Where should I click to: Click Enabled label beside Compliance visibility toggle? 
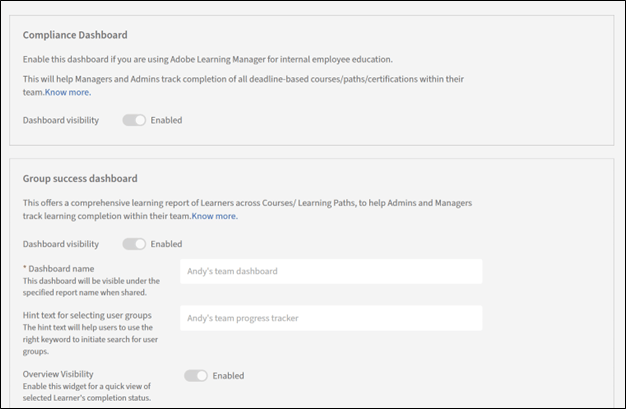(x=166, y=120)
